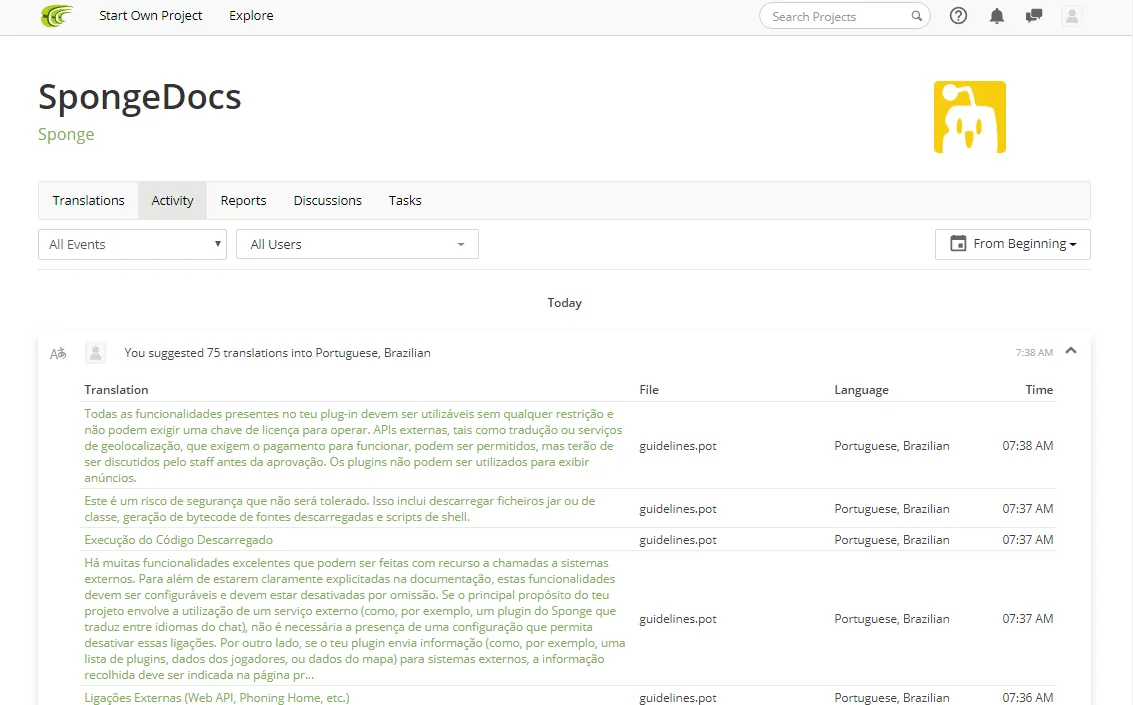
Task: Click the search magnifier icon
Action: tap(916, 16)
